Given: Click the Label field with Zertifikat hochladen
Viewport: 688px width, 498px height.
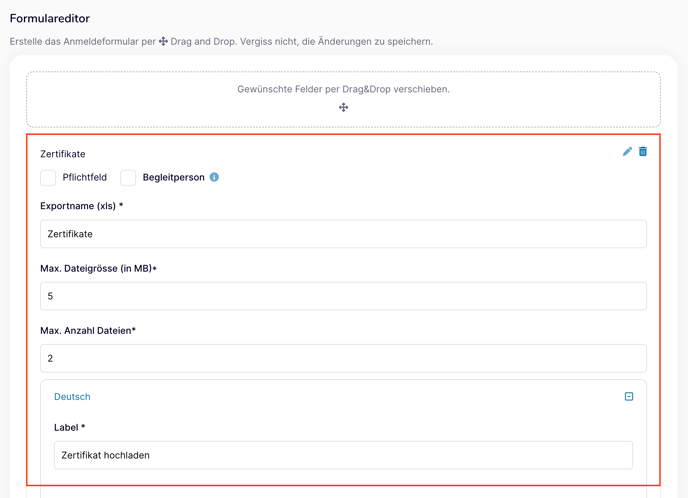Looking at the screenshot, I should pyautogui.click(x=344, y=455).
